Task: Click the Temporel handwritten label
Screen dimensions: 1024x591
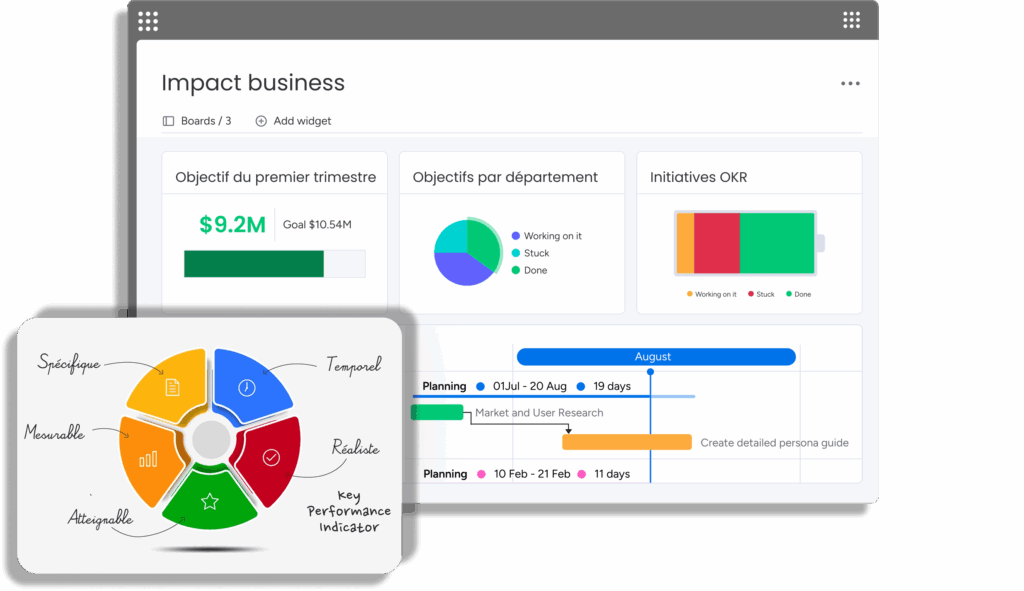Action: pyautogui.click(x=353, y=365)
